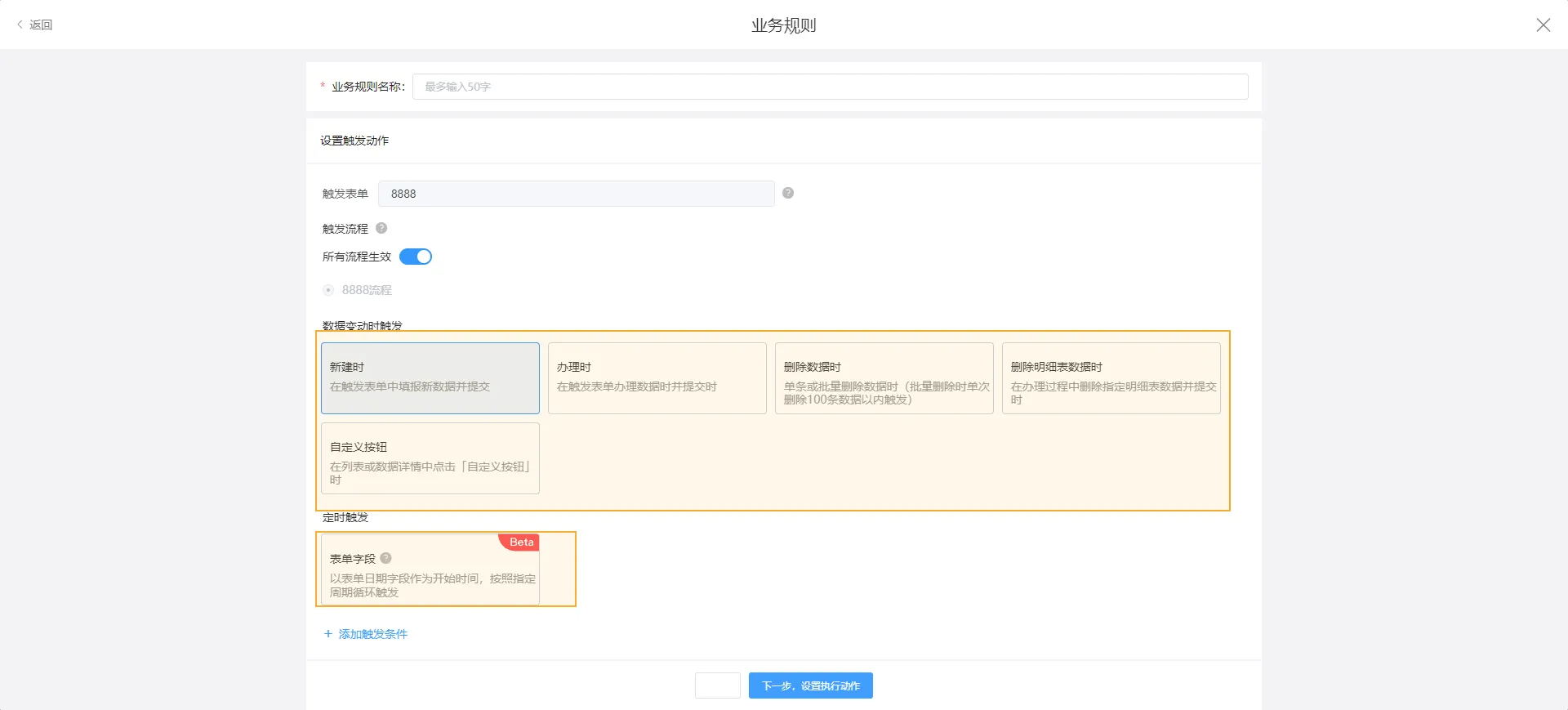Viewport: 1568px width, 710px height.
Task: Click help icon next to 表单字段
Action: point(386,558)
